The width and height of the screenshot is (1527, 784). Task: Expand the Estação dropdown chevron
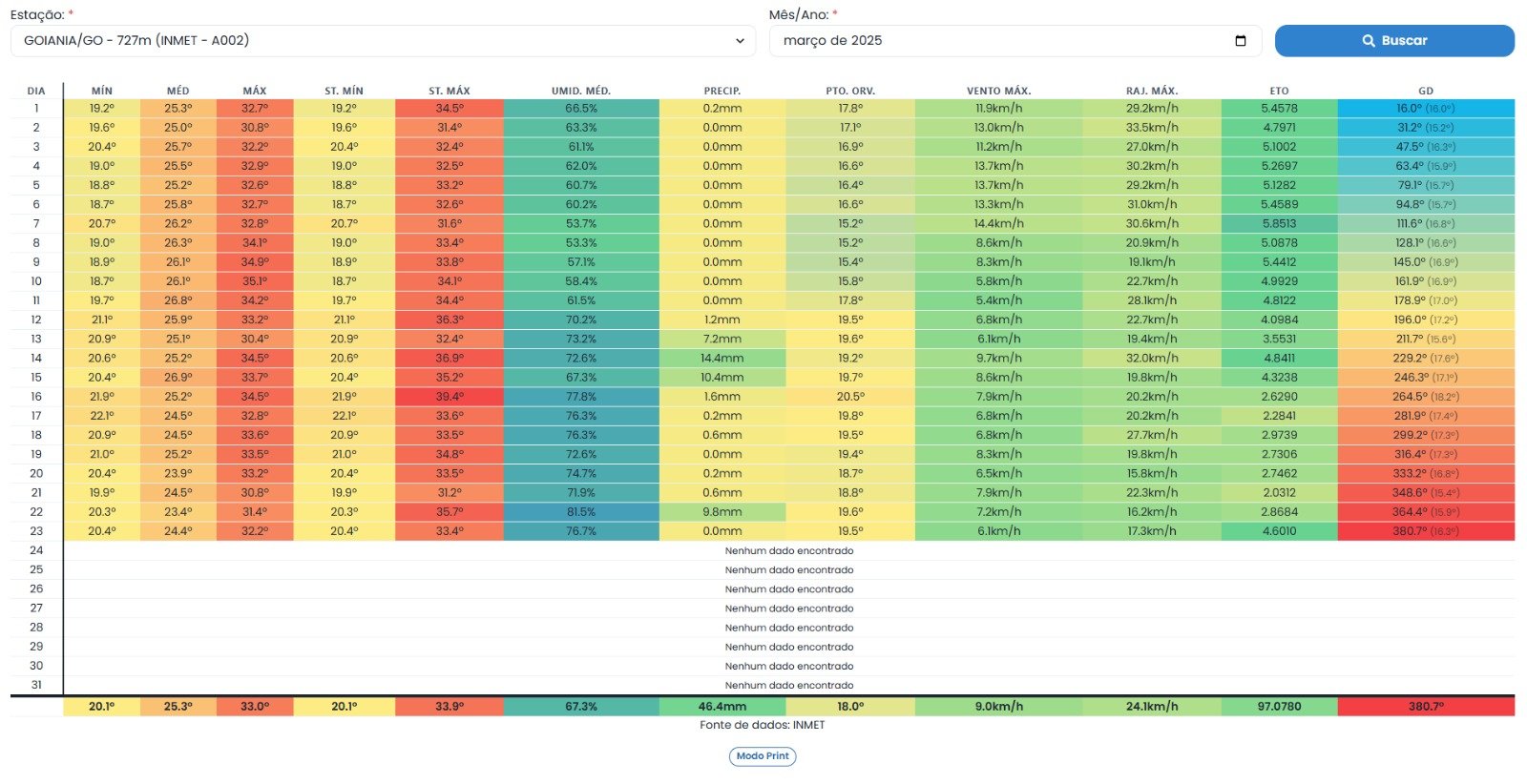(x=740, y=41)
